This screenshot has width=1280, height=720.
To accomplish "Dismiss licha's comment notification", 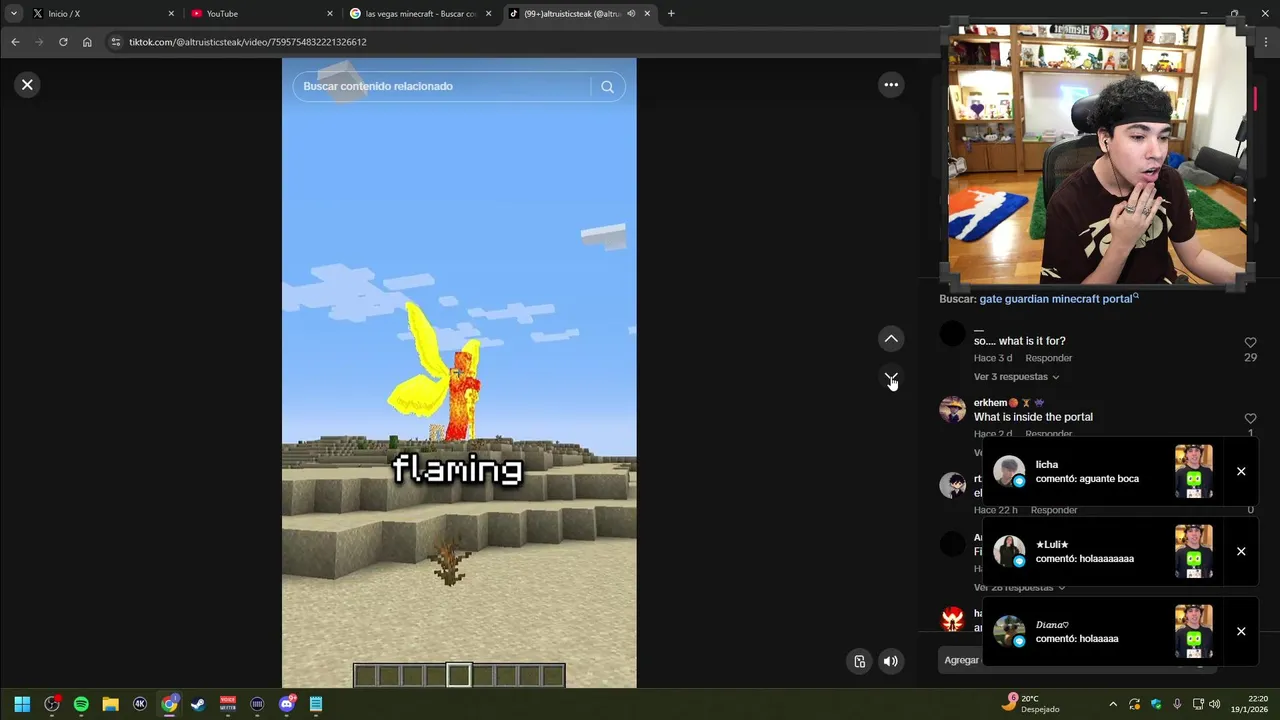I will pyautogui.click(x=1241, y=472).
